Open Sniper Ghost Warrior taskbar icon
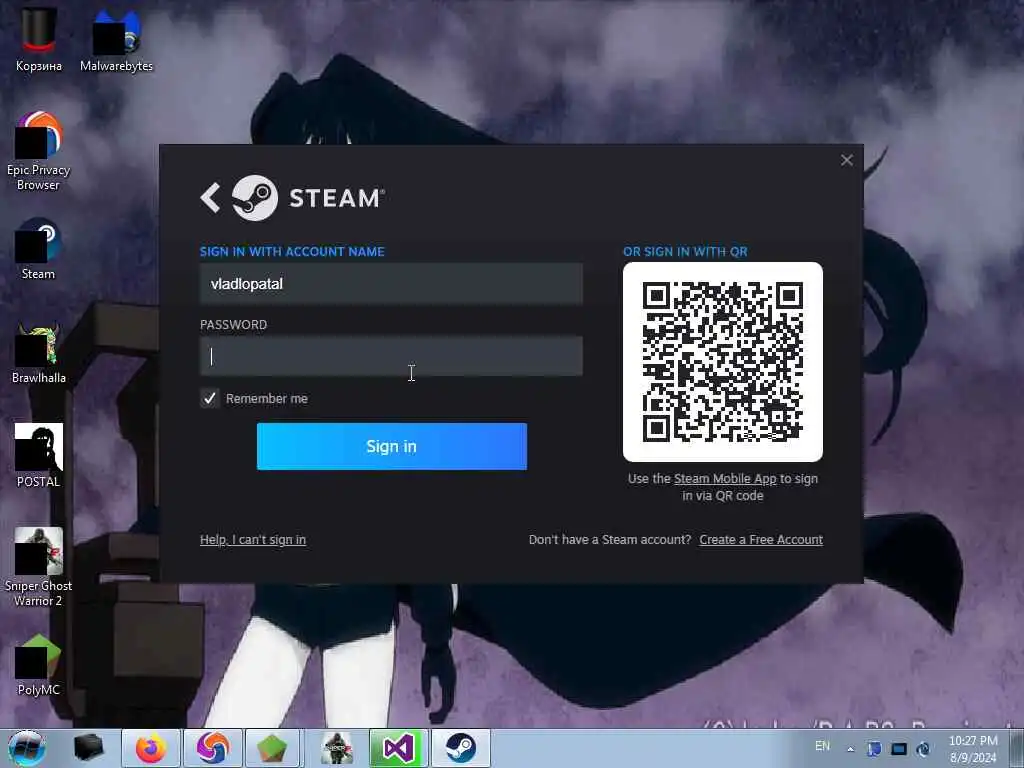Screen dimensions: 1024x768 click(337, 748)
